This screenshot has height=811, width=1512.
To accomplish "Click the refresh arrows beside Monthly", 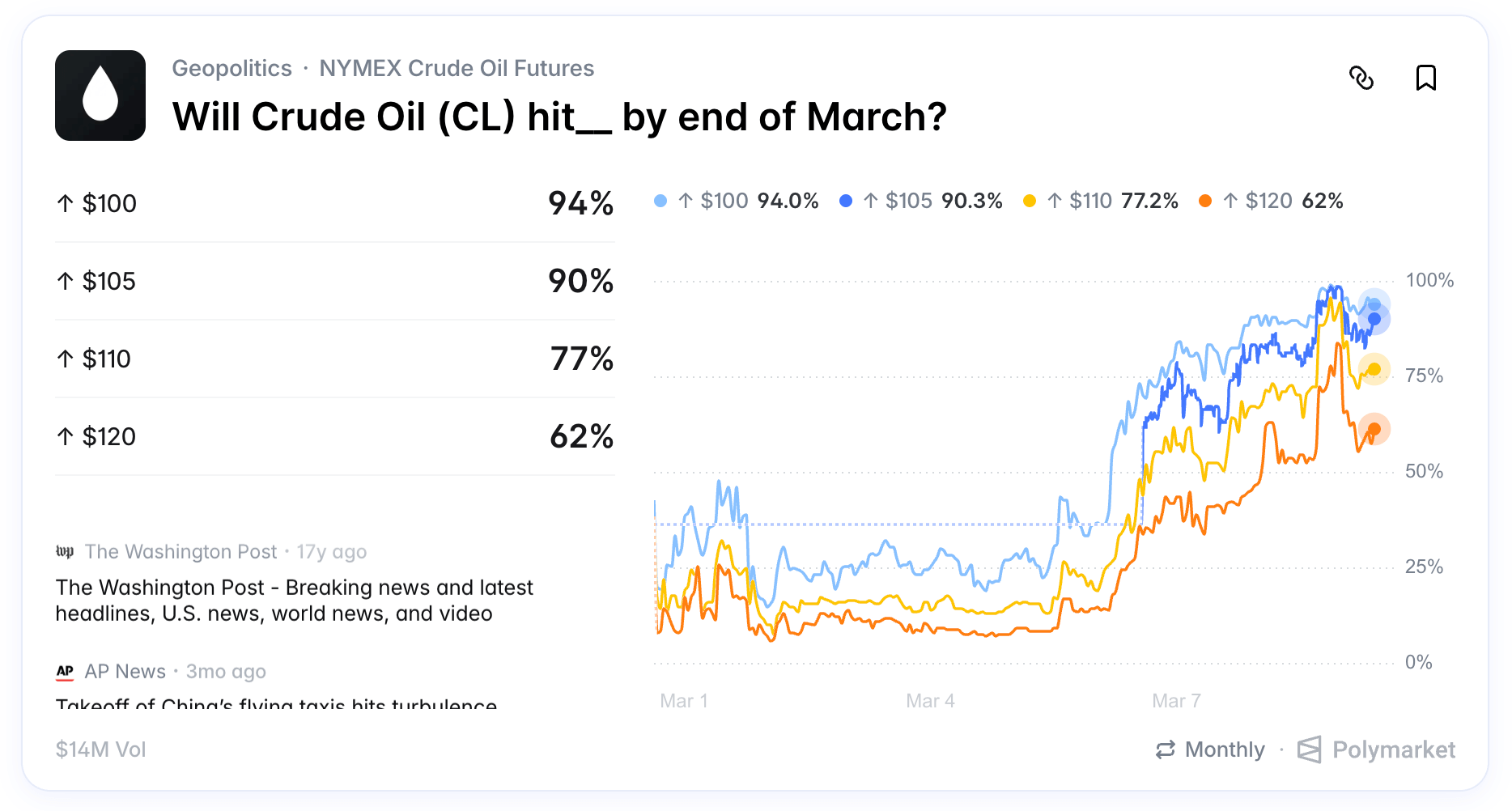I will pyautogui.click(x=1166, y=749).
